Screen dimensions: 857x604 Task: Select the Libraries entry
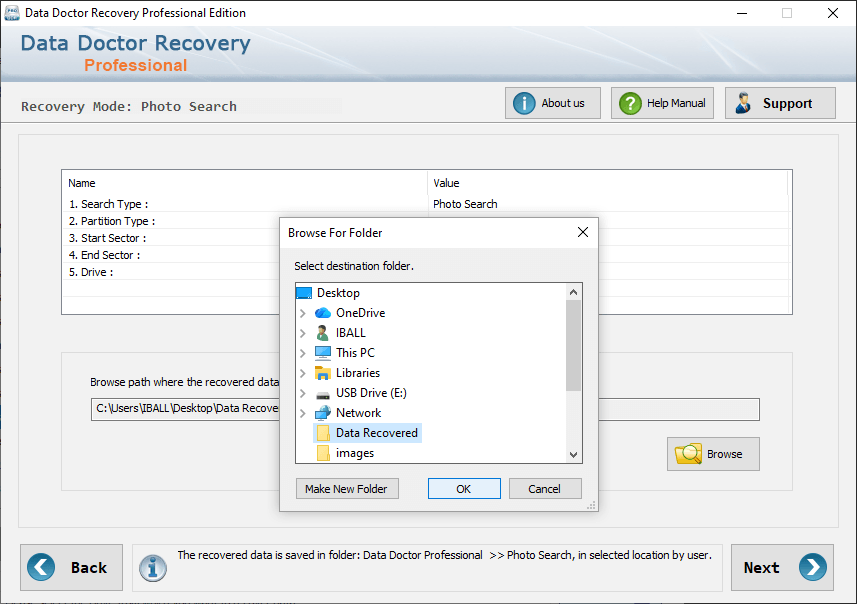357,373
